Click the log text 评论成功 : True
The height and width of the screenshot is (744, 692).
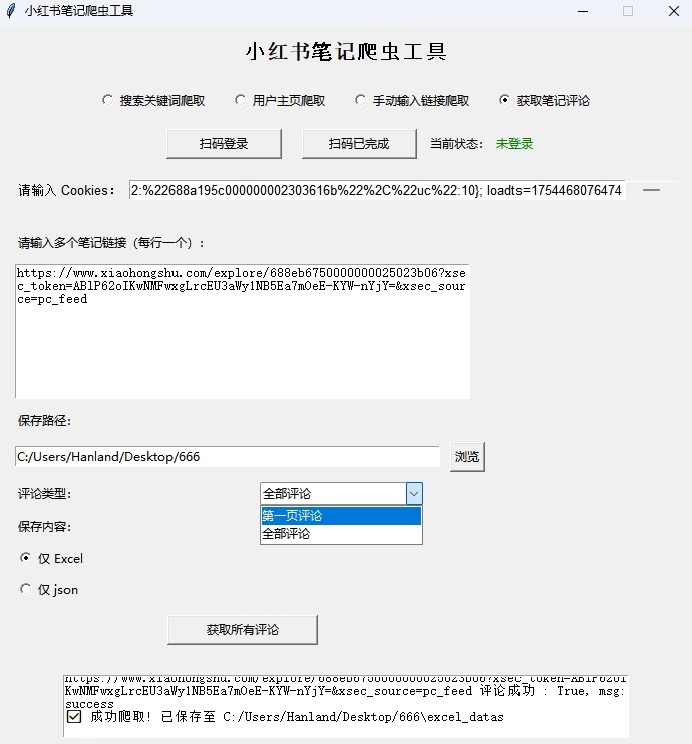[534, 690]
